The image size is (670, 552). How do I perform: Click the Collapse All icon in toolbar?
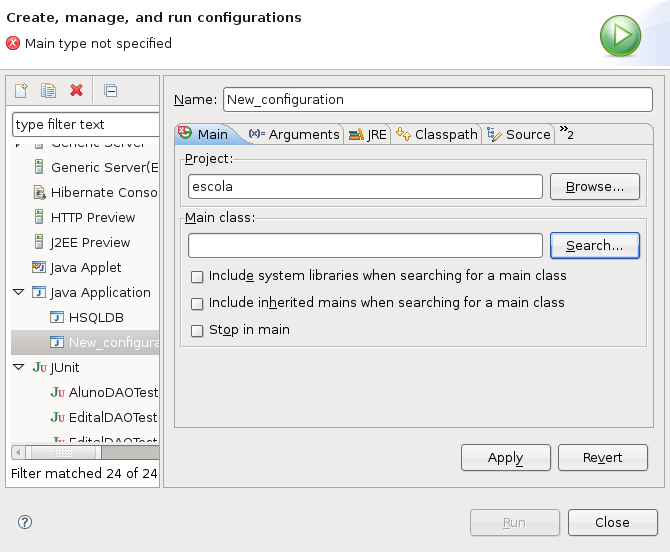pyautogui.click(x=110, y=91)
